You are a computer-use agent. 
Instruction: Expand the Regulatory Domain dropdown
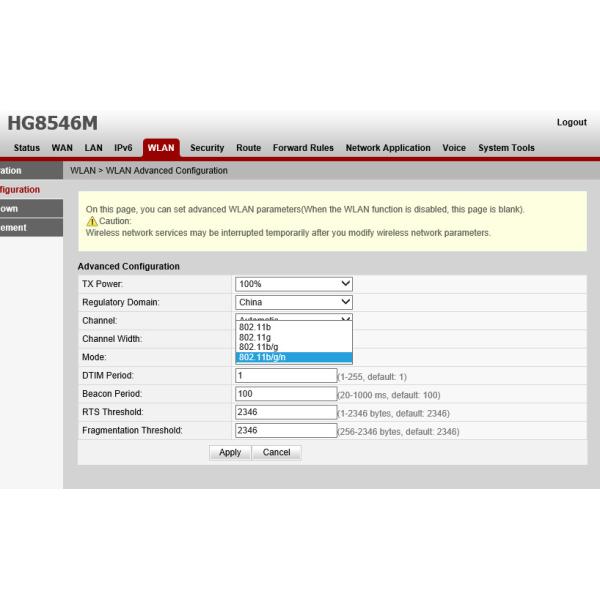tap(294, 302)
